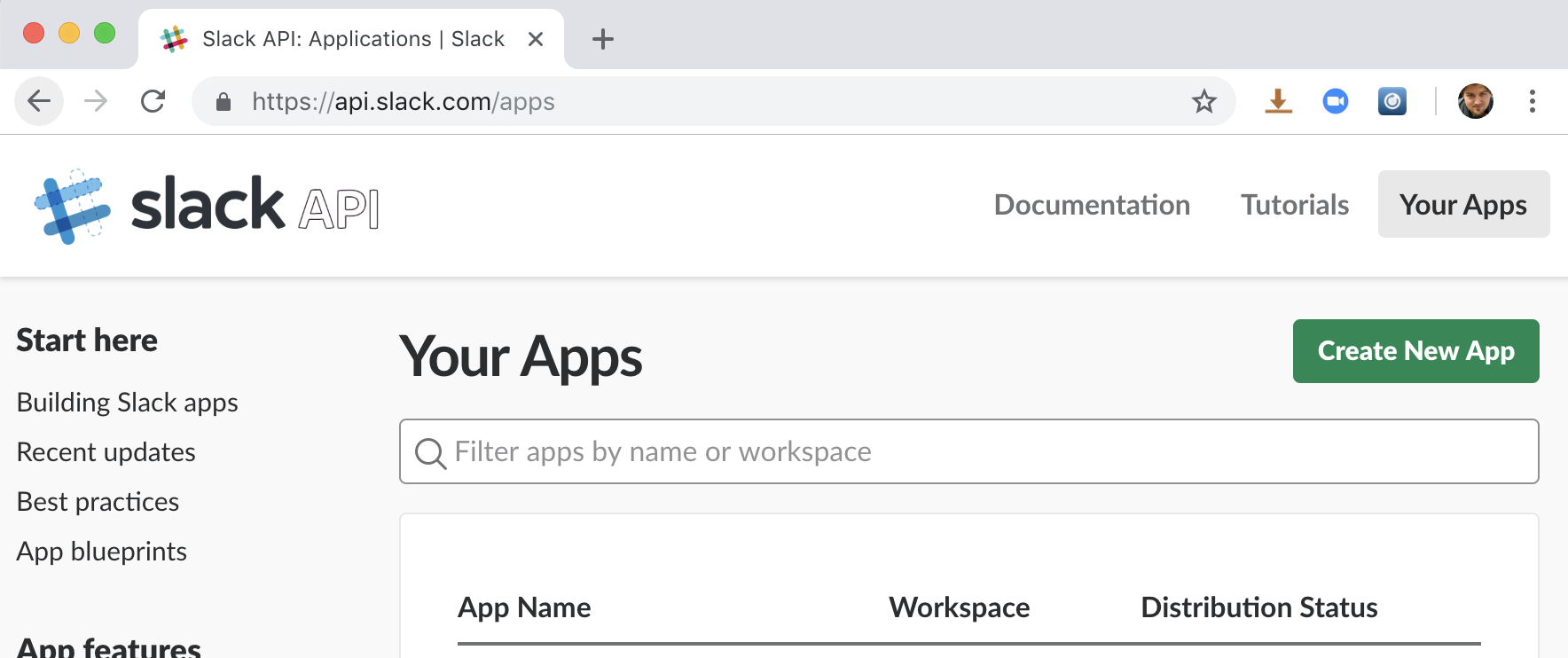The height and width of the screenshot is (658, 1568).
Task: Close the Slack API Applications tab
Action: [536, 39]
